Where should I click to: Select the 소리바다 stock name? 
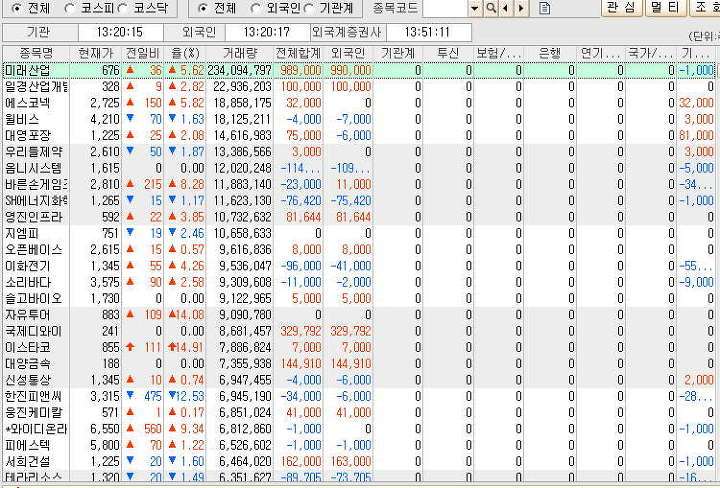[28, 282]
